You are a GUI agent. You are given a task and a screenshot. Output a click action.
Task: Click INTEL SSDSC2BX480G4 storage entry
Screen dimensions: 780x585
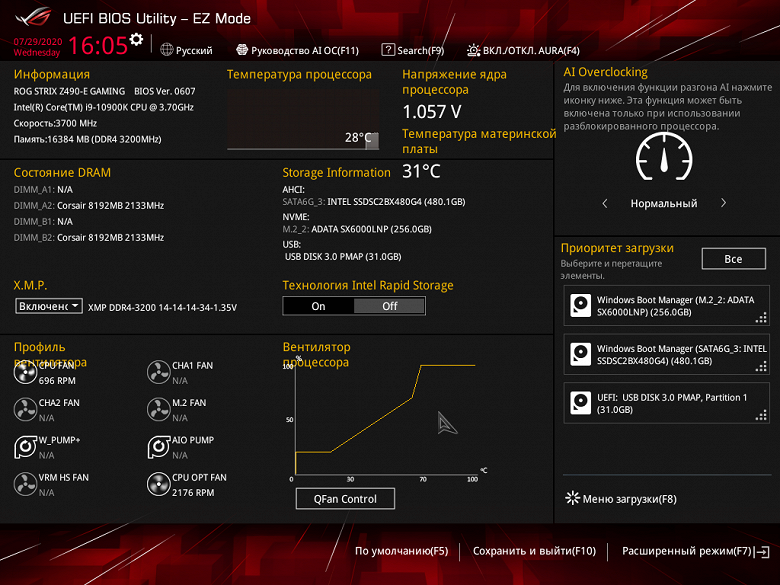coord(374,201)
